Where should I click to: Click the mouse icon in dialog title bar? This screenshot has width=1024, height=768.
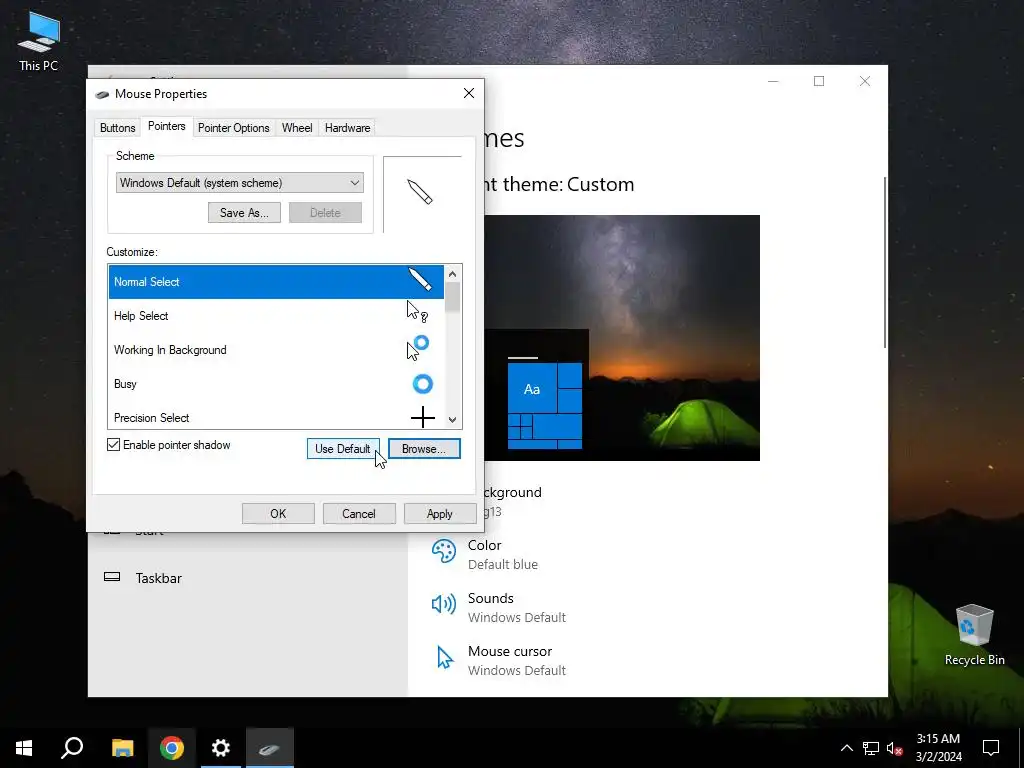[x=102, y=94]
